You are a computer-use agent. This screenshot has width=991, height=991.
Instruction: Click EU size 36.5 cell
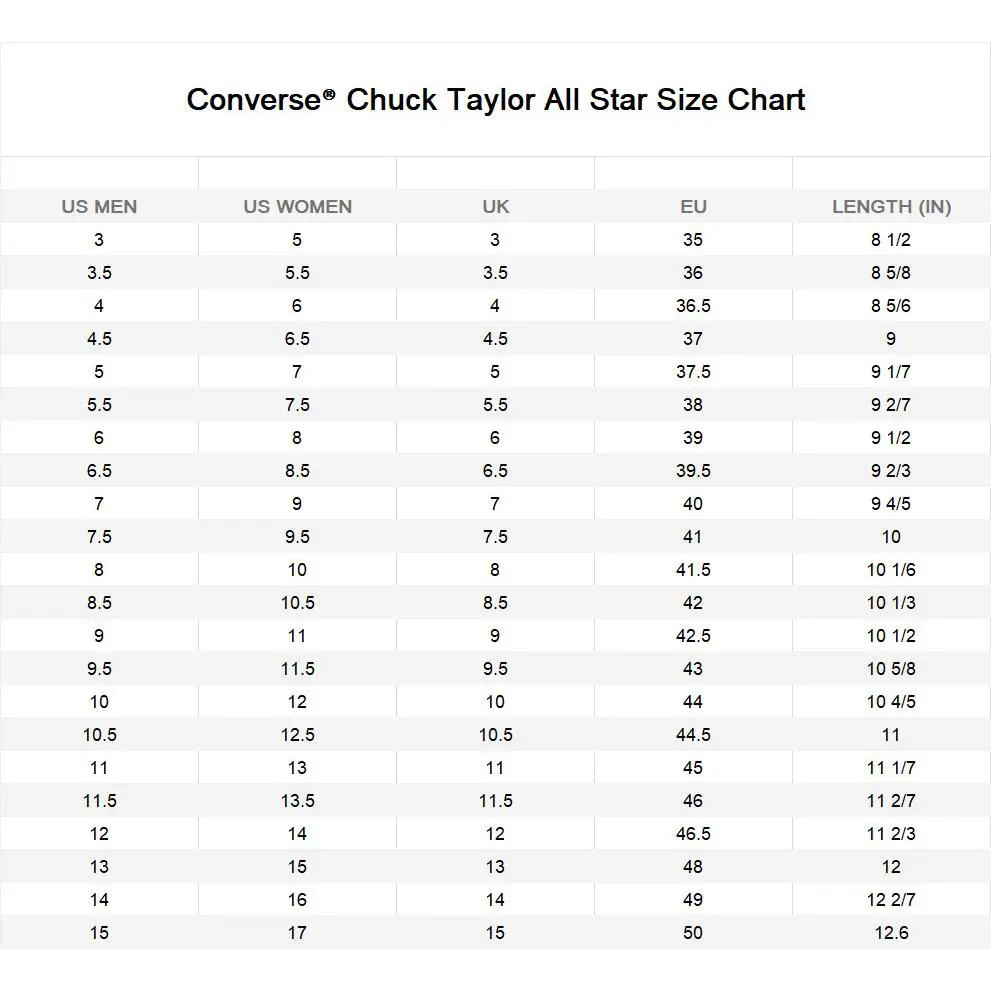(x=693, y=306)
